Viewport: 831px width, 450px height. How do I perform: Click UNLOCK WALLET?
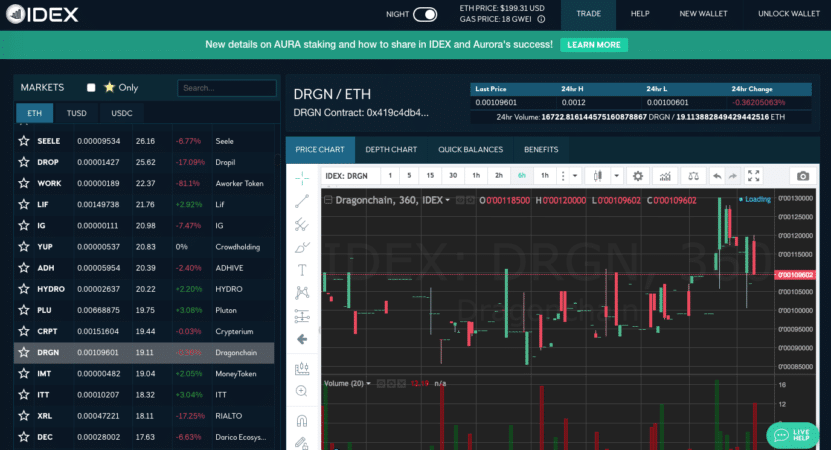(x=789, y=14)
